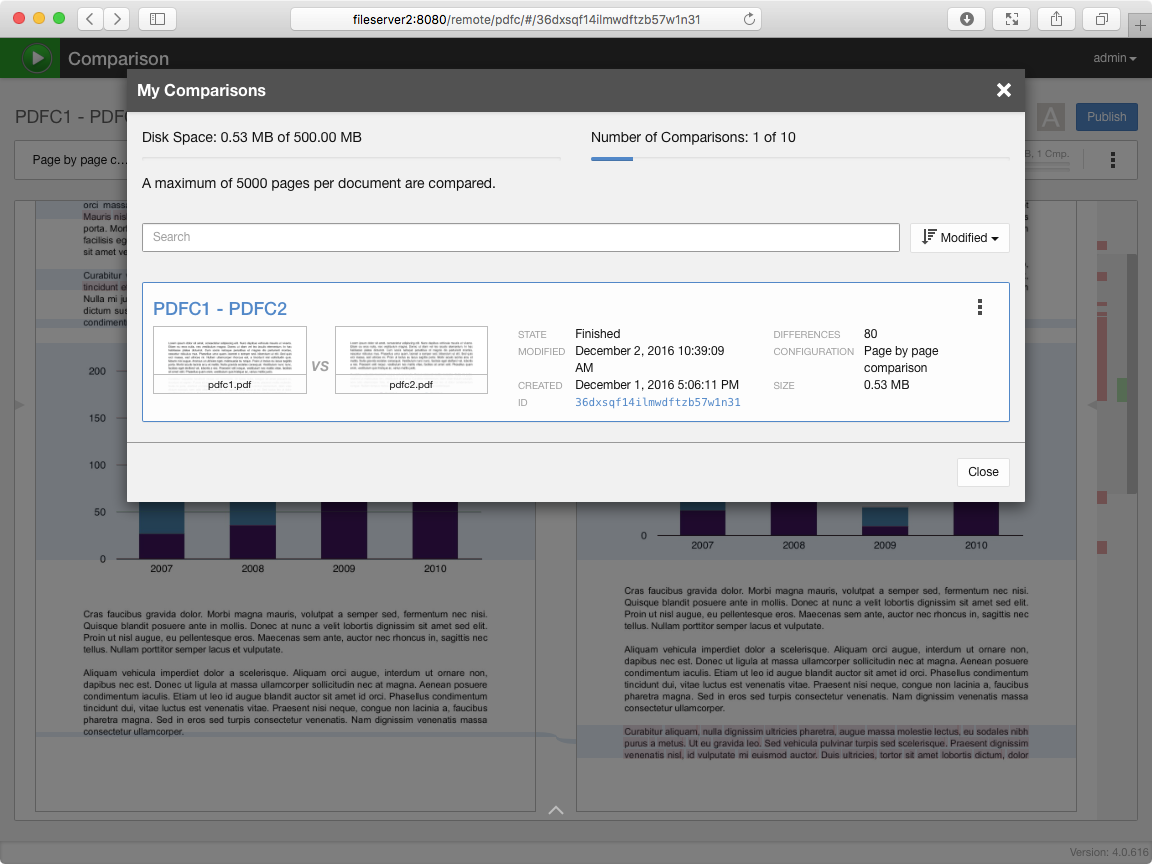Open the browser share menu

[x=1056, y=19]
